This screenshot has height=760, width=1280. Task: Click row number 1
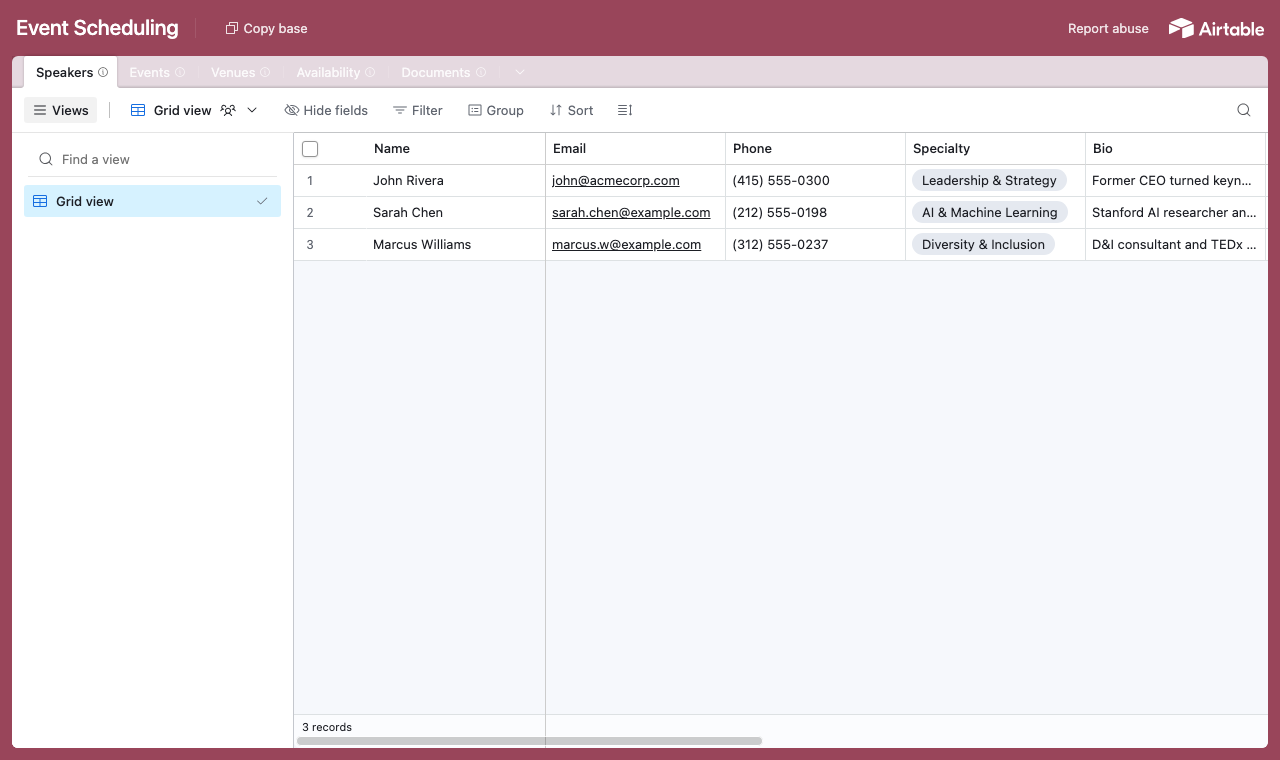[310, 181]
